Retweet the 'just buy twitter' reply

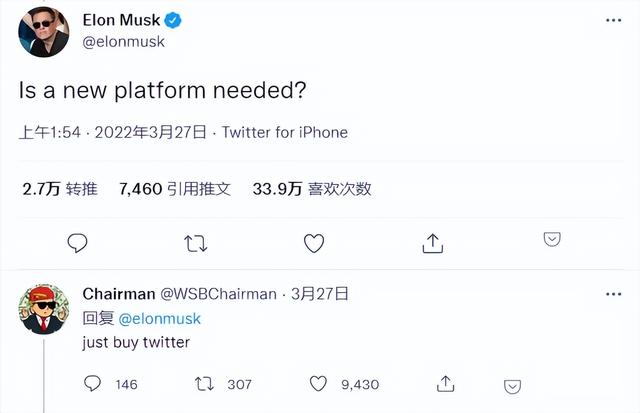[x=203, y=383]
